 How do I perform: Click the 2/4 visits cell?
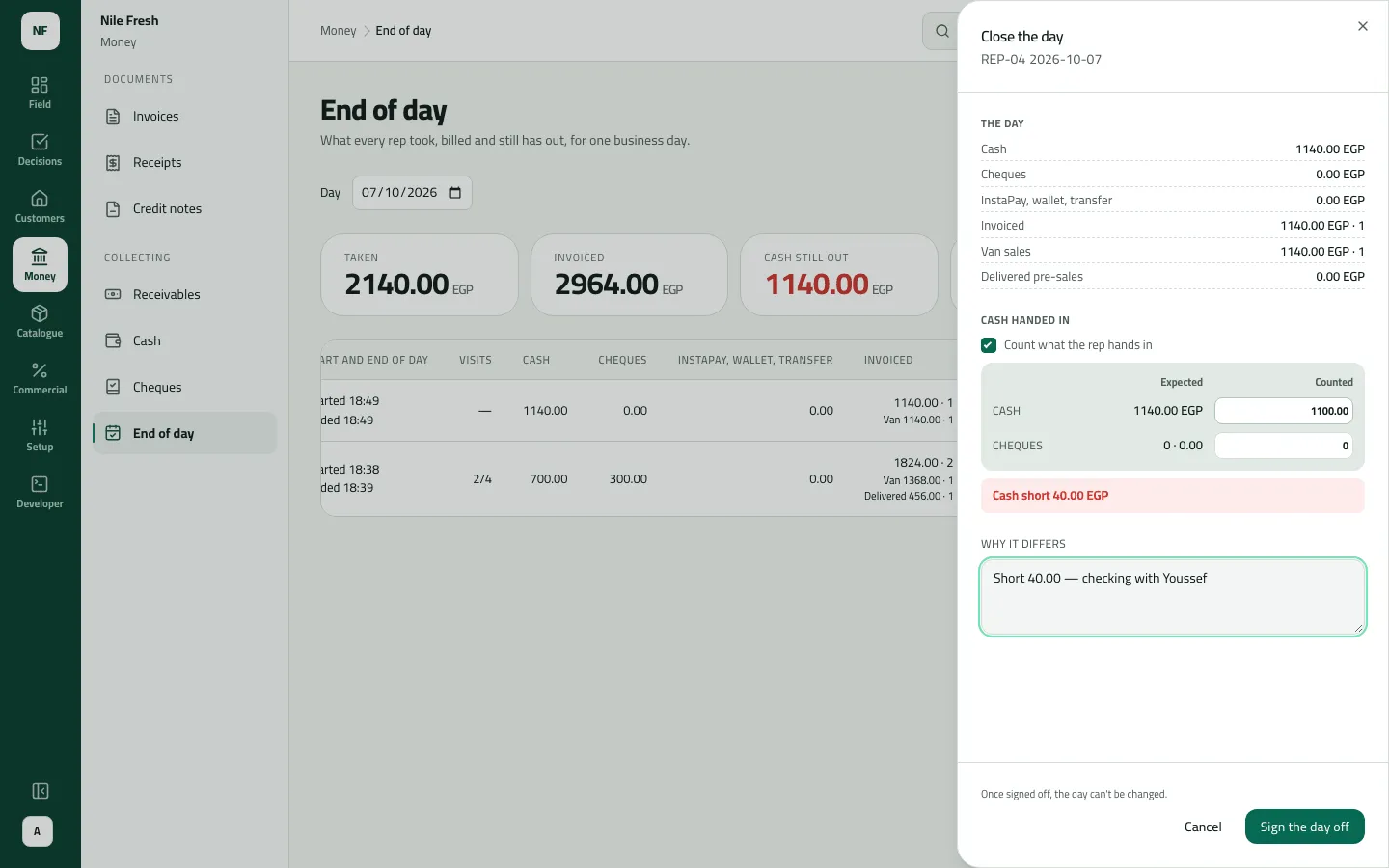[x=482, y=479]
